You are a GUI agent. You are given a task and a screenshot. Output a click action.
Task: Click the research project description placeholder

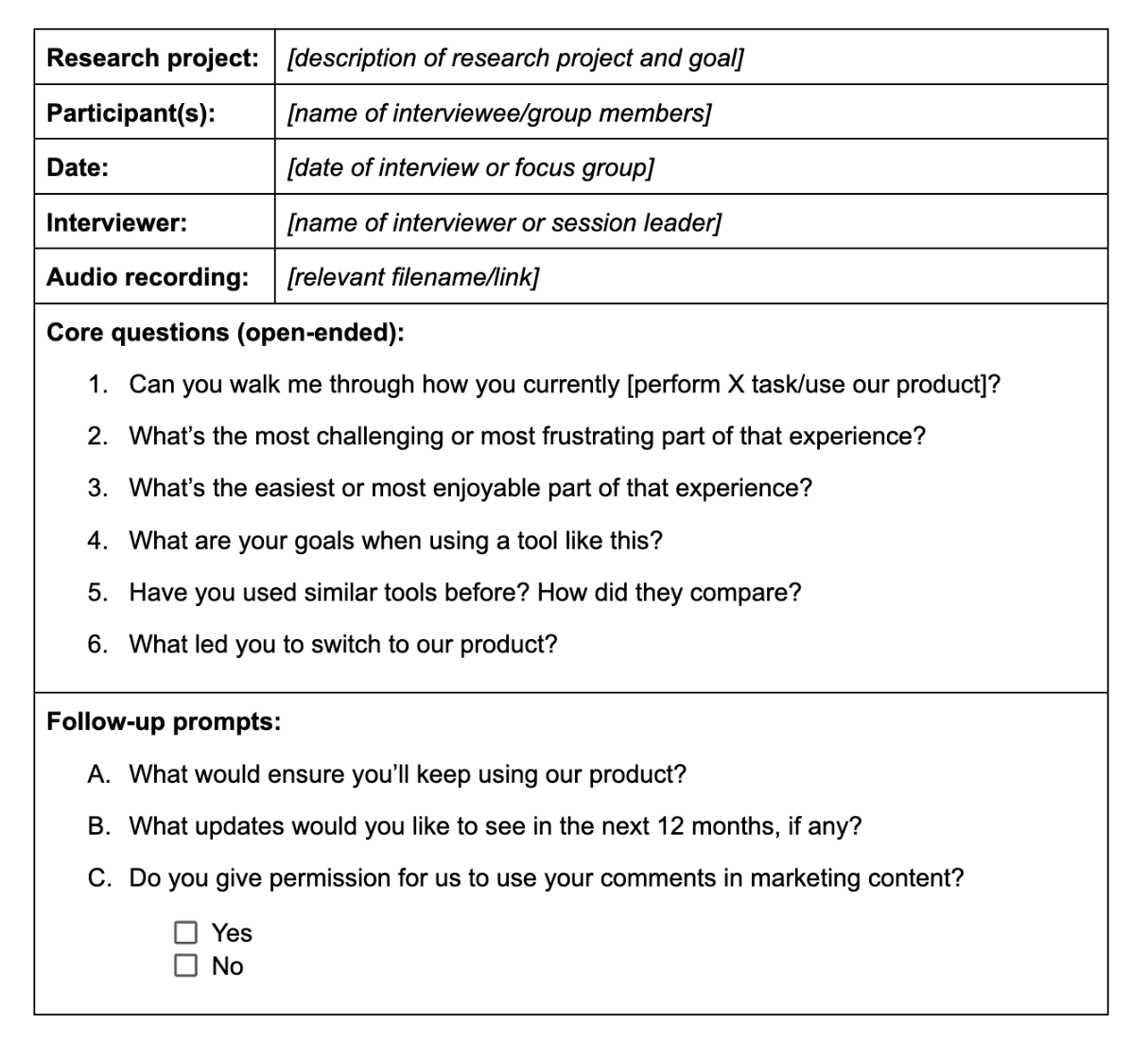click(515, 58)
